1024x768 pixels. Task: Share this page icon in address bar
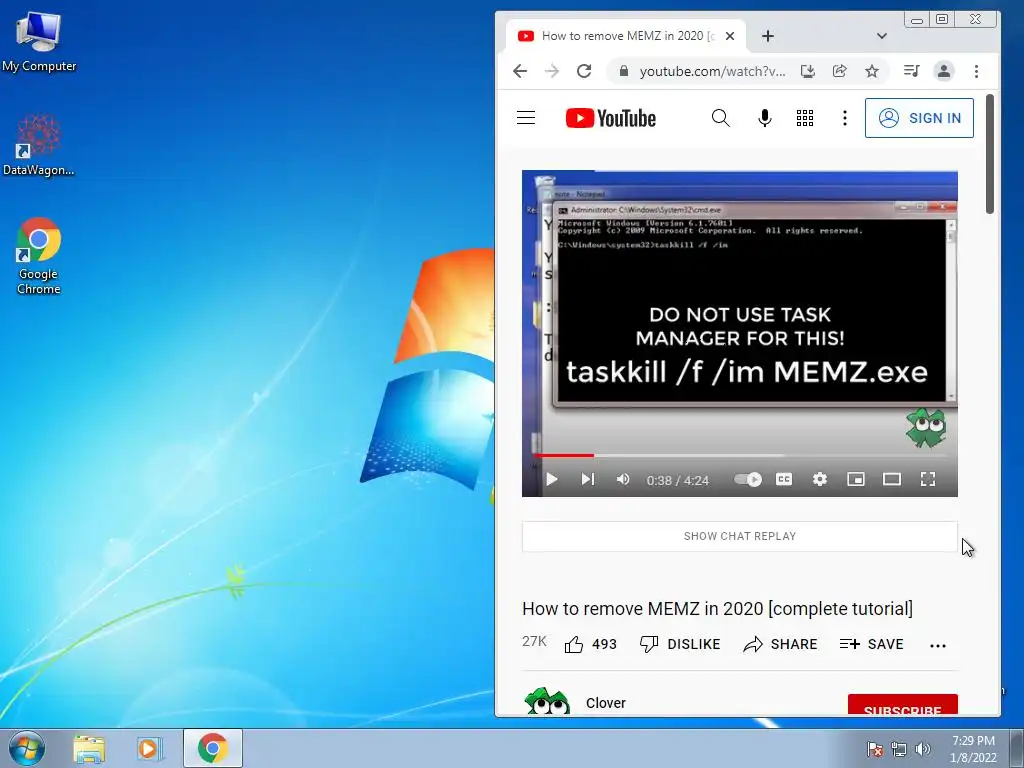click(840, 71)
